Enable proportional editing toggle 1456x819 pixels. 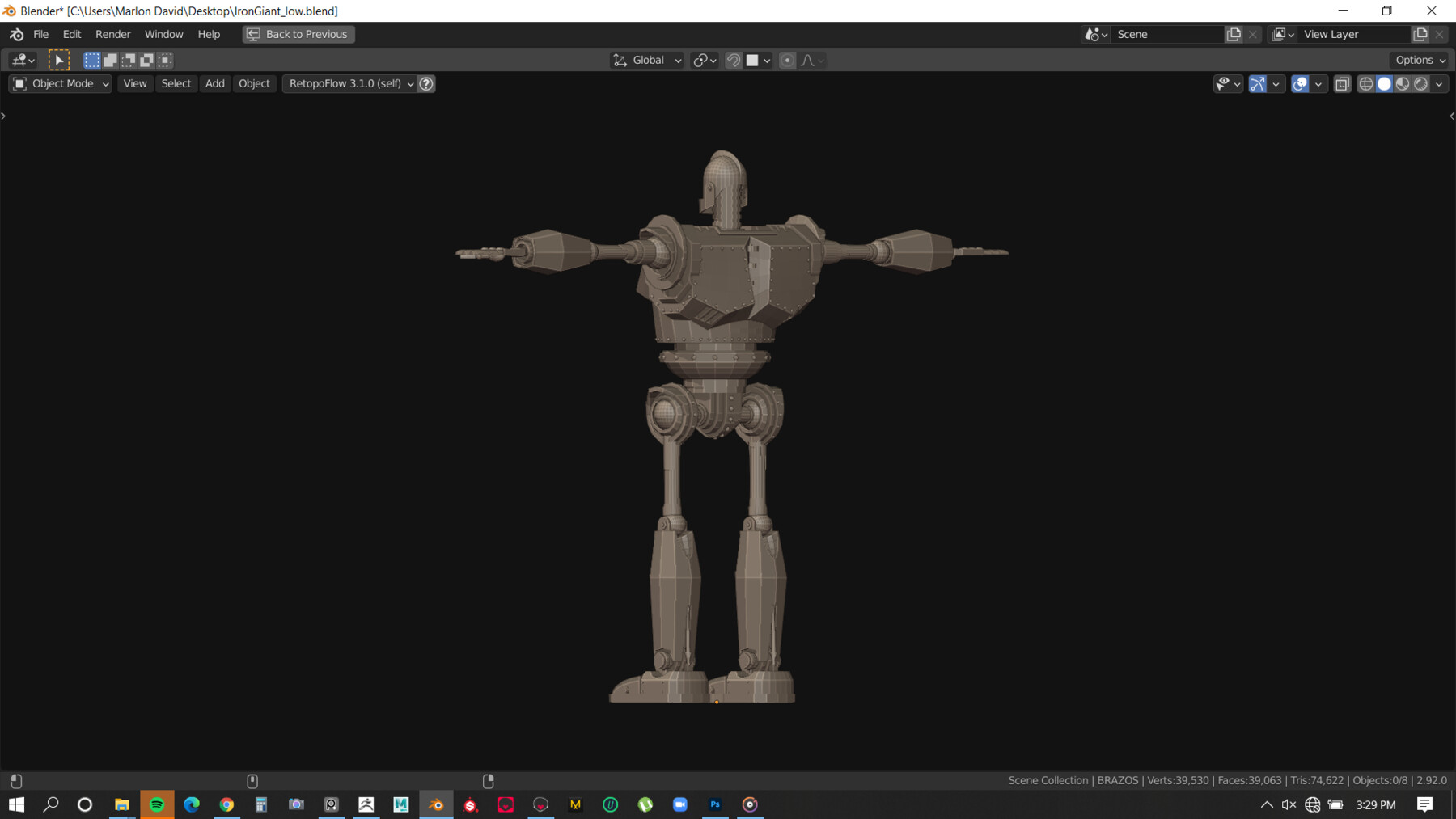(x=787, y=60)
